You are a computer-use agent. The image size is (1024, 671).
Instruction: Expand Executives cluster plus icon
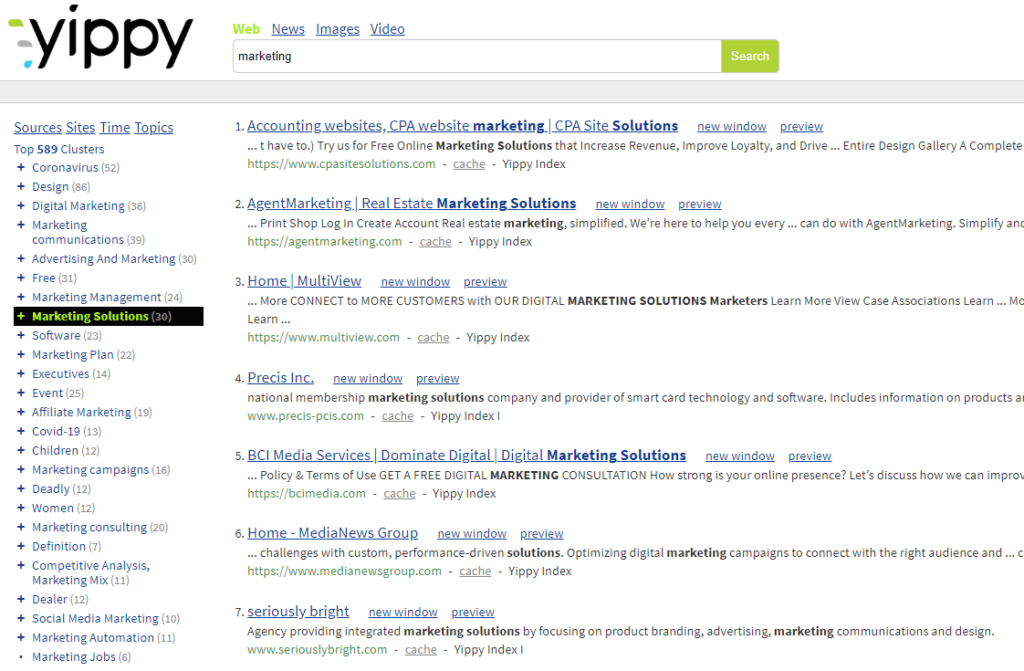pyautogui.click(x=21, y=374)
